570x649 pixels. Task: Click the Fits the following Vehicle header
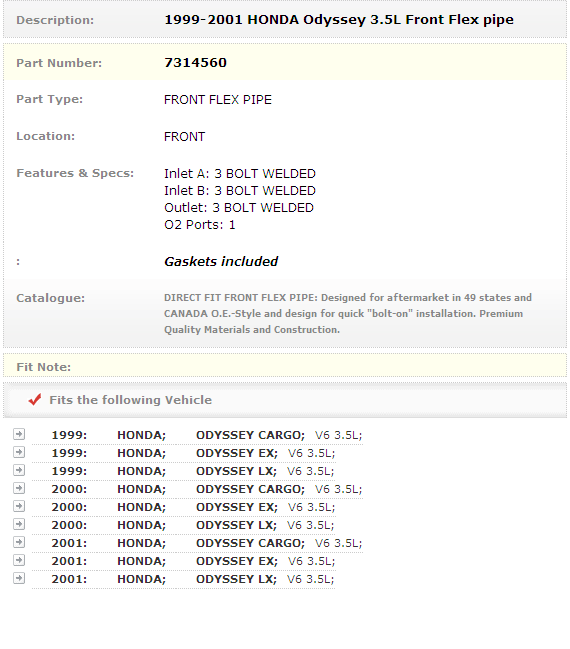[x=130, y=400]
